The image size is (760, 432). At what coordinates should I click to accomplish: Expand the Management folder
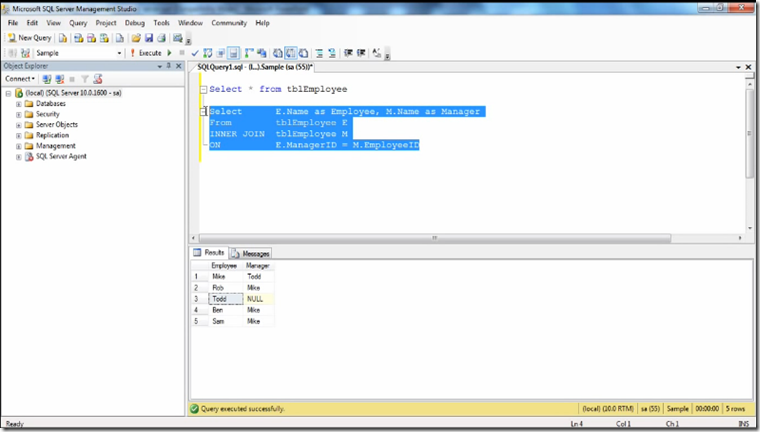(18, 146)
